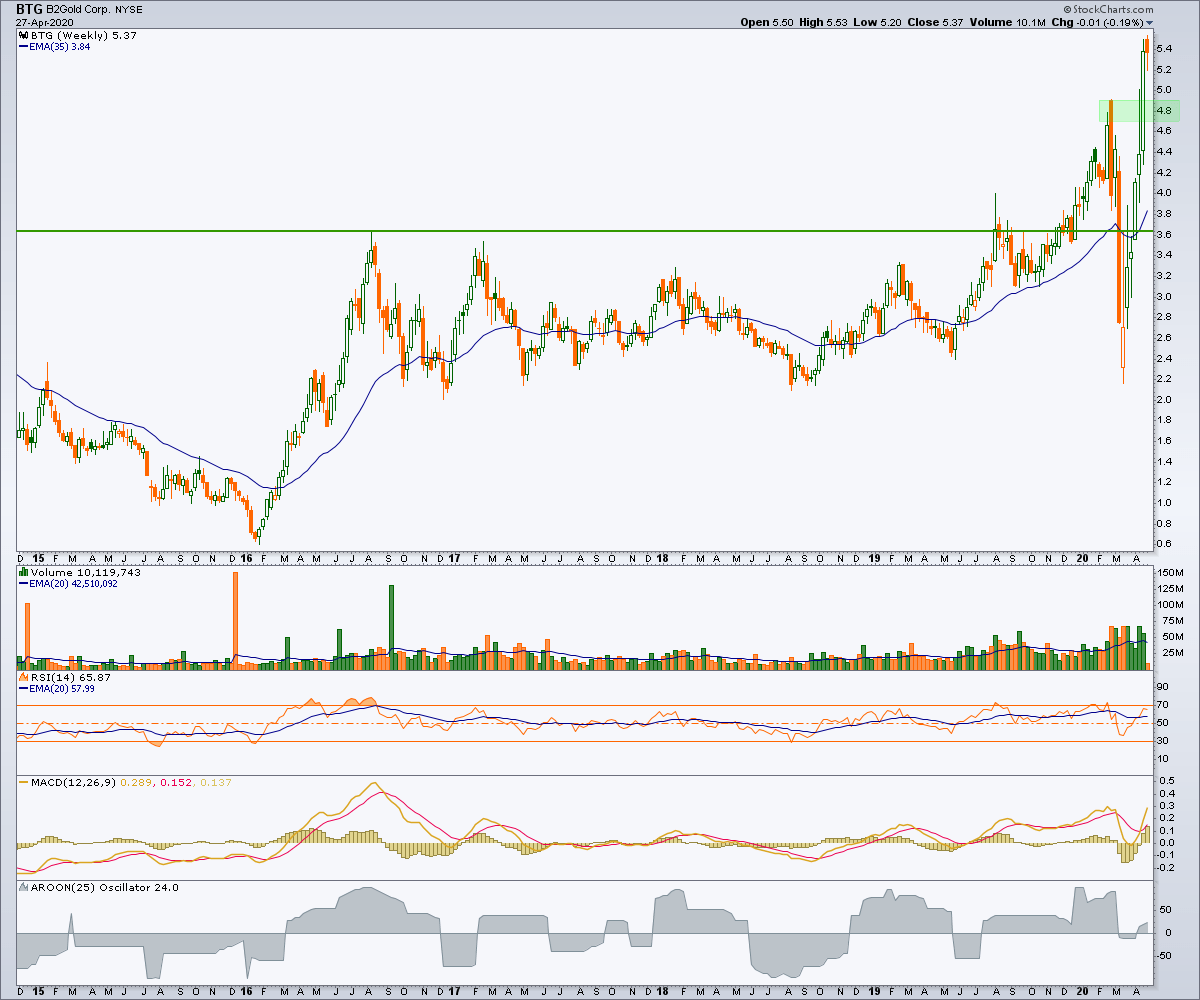This screenshot has width=1200, height=1000.
Task: Click the -0.2 MACD axis label
Action: [x=1165, y=867]
